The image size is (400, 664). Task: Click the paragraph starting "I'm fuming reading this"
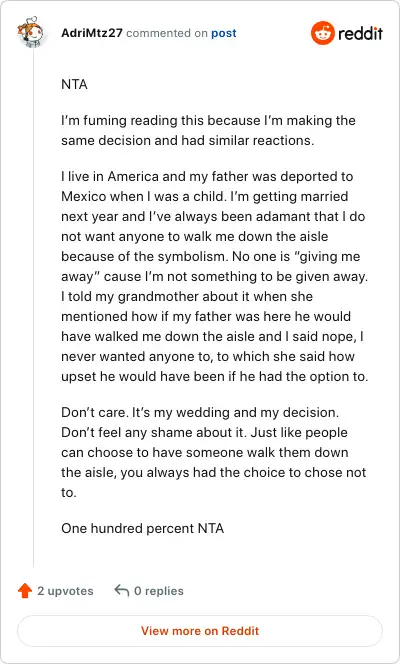(208, 130)
